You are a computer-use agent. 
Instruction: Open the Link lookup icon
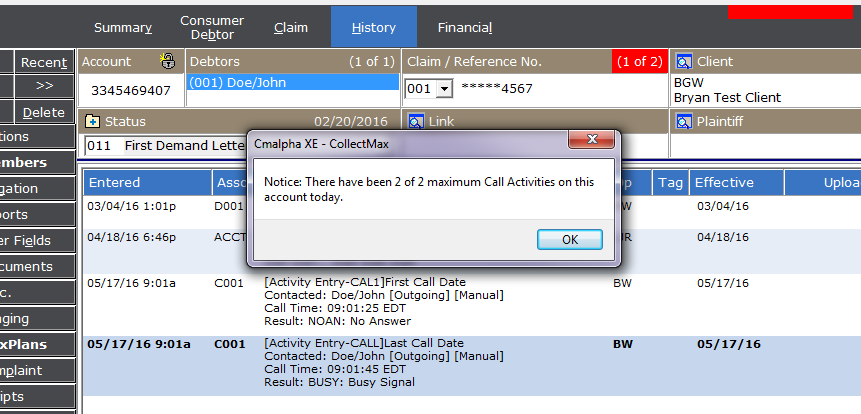[414, 121]
